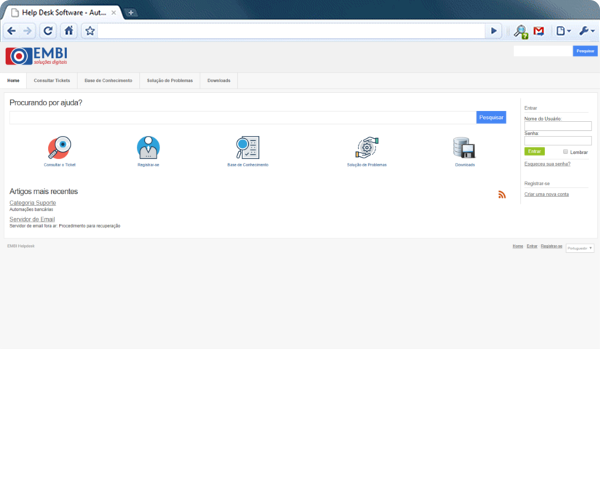This screenshot has width=600, height=490.
Task: Click the browser home button
Action: coord(69,31)
